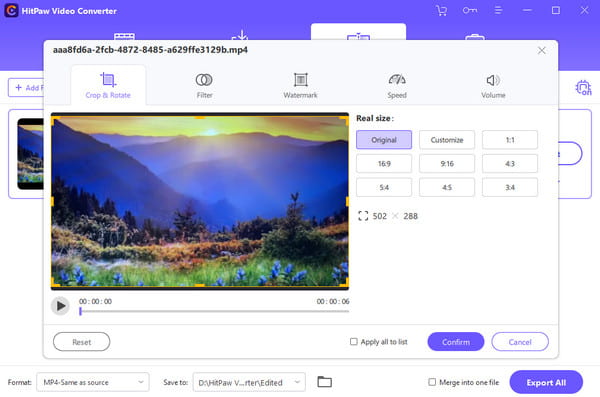The image size is (600, 397).
Task: Open the Format dropdown MP4-Same as source
Action: [x=93, y=382]
